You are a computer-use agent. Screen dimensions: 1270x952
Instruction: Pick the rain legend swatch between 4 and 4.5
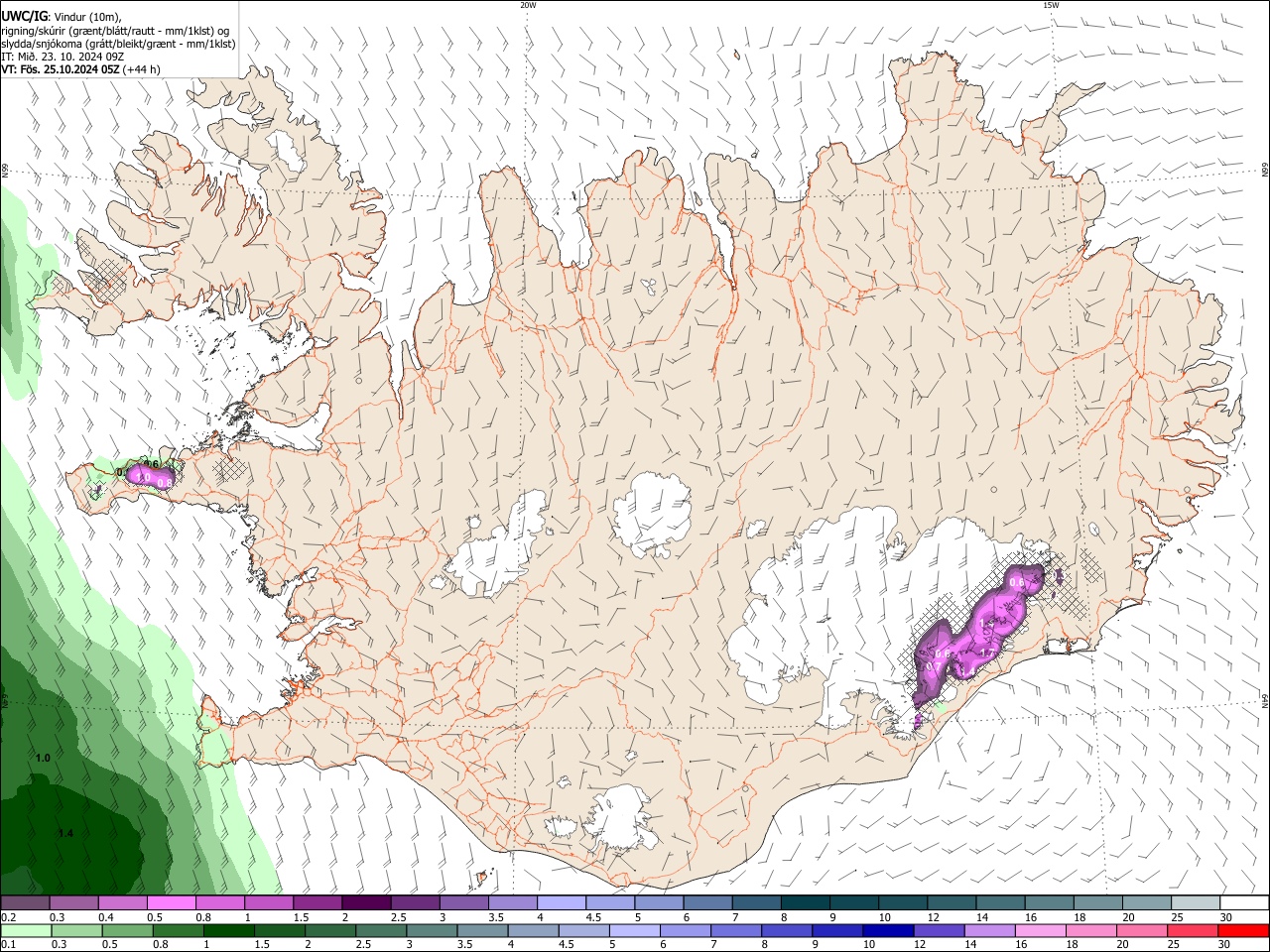pos(534,930)
